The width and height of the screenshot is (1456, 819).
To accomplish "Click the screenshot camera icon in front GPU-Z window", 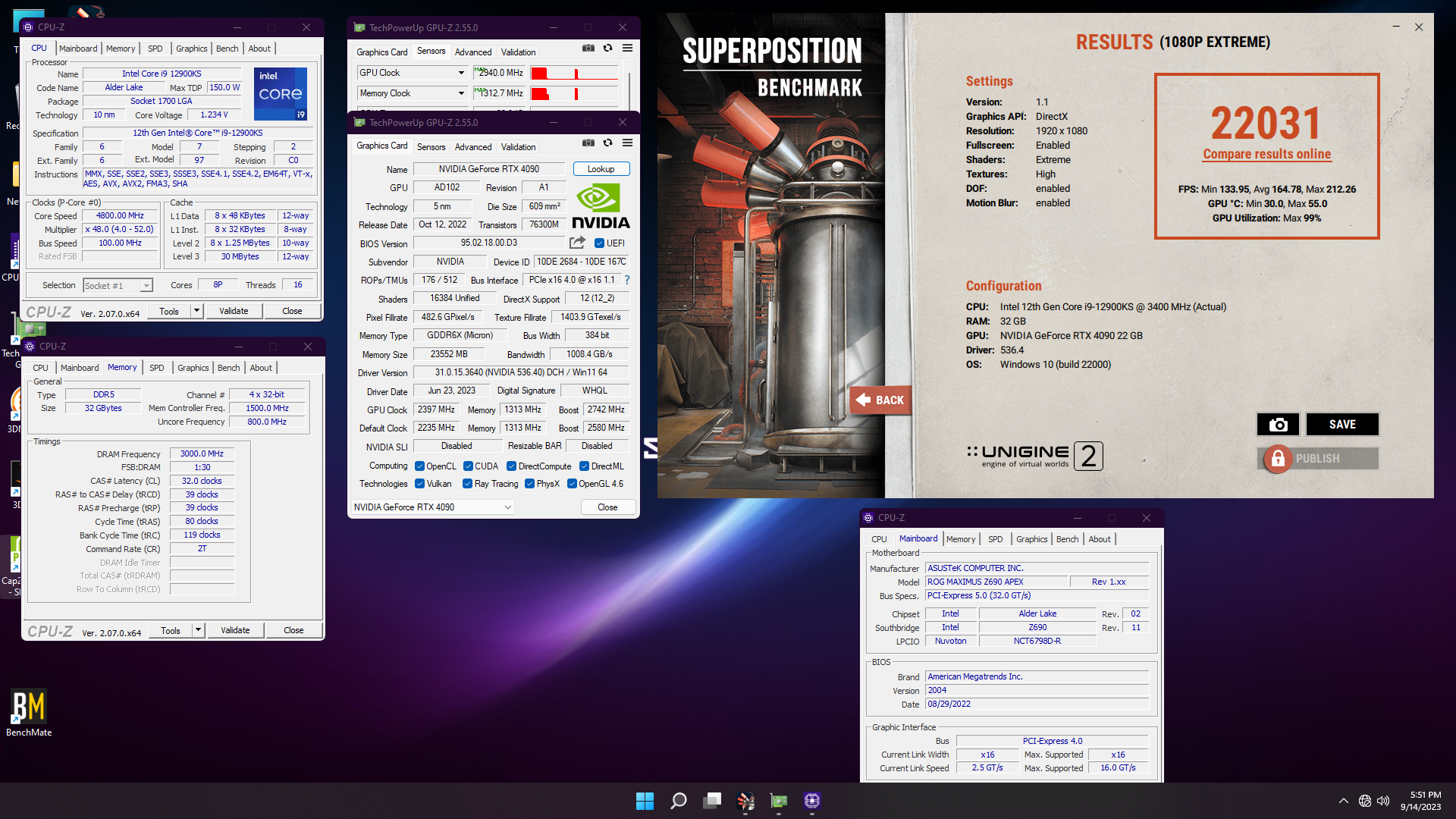I will click(588, 143).
